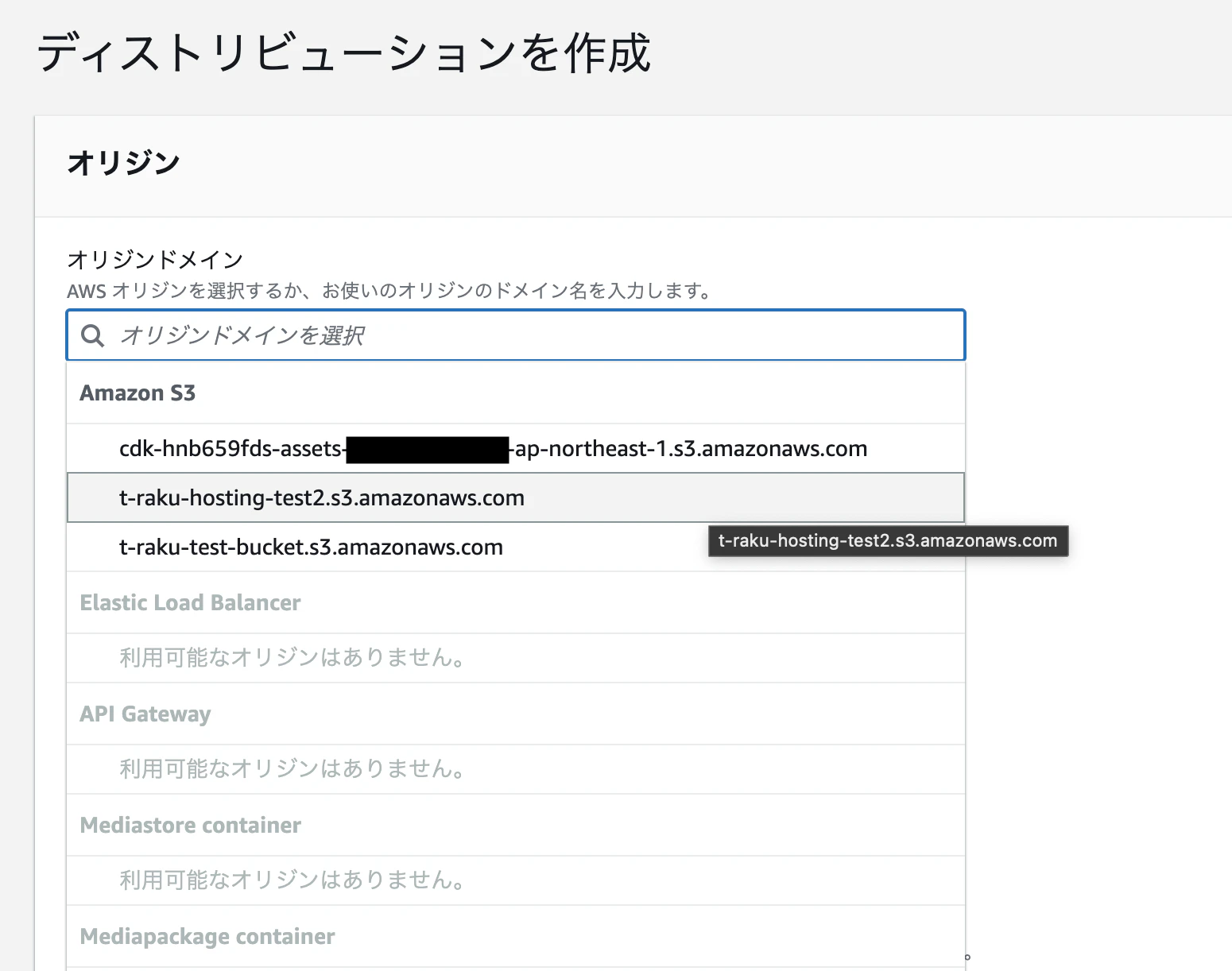The height and width of the screenshot is (971, 1232).
Task: Click the オリジン section heading
Action: (x=124, y=163)
